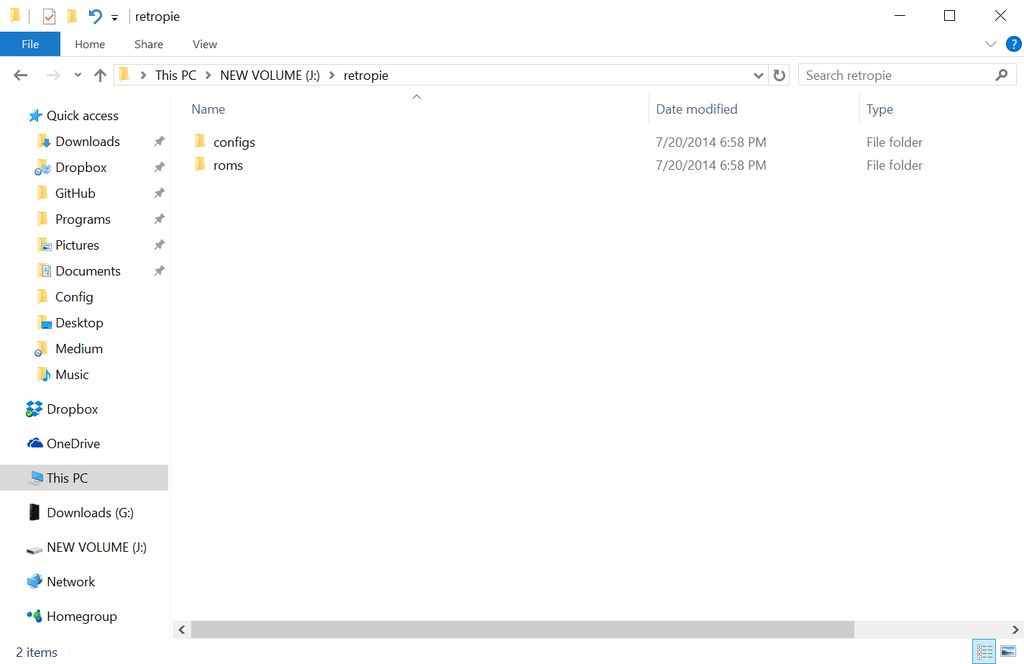Viewport: 1024px width, 664px height.
Task: Open the Downloads (G:) drive
Action: (90, 513)
